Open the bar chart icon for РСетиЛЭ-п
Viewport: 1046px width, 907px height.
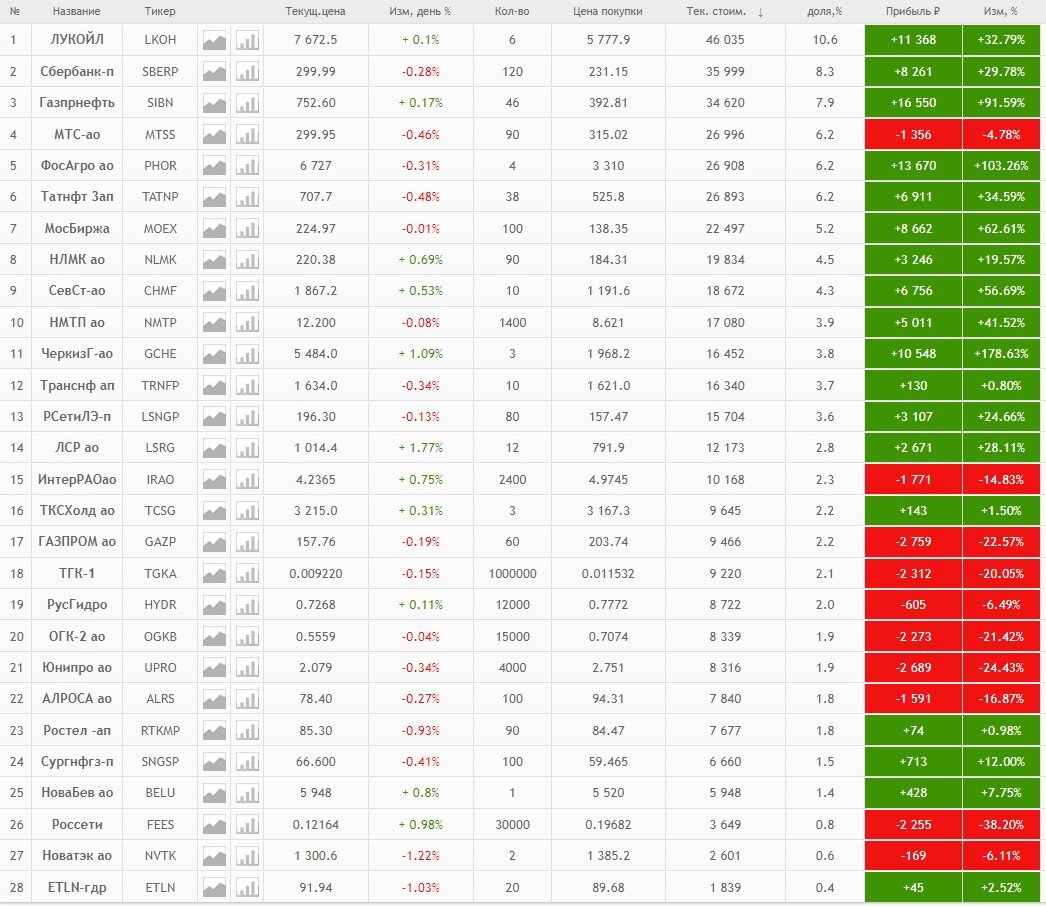tap(247, 417)
